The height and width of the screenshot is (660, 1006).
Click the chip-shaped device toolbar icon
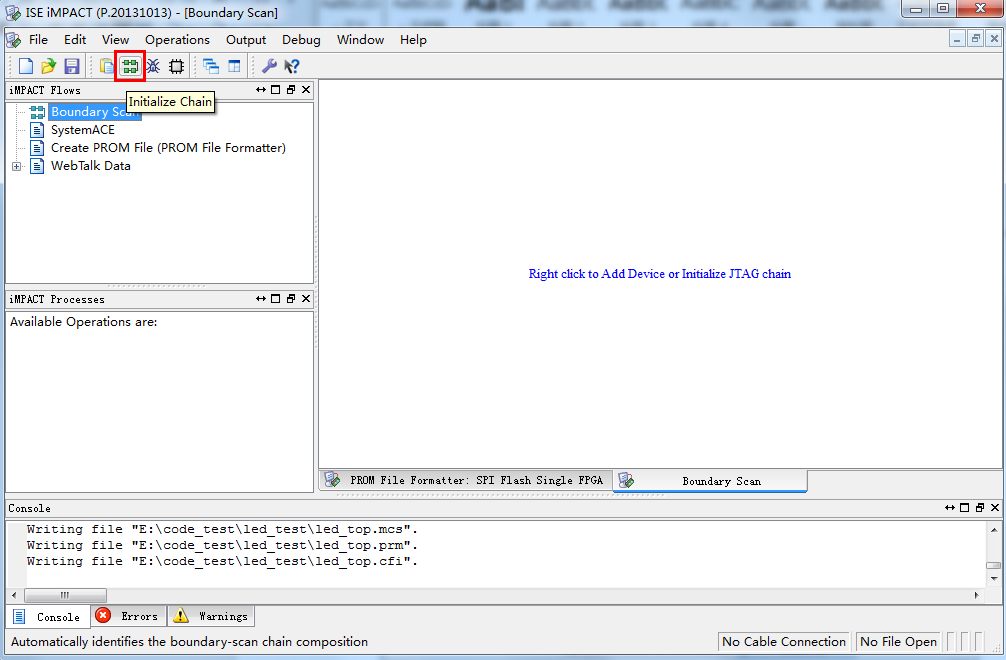click(176, 66)
